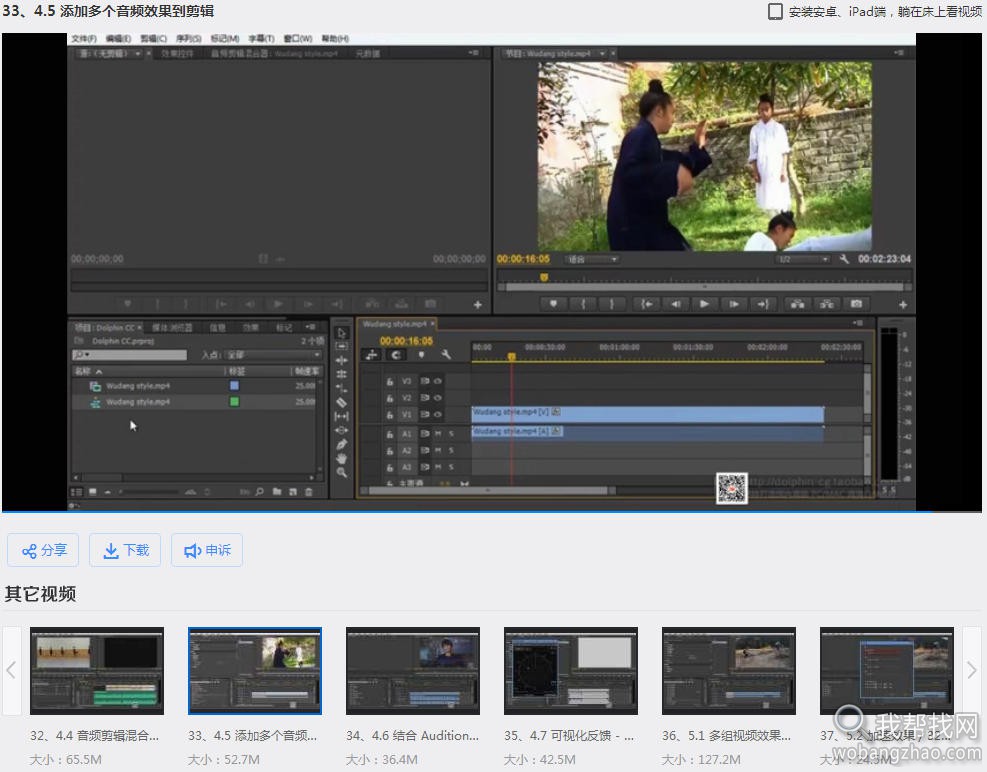This screenshot has width=987, height=772.
Task: Open Program monitor panel flyout menu
Action: pos(900,53)
